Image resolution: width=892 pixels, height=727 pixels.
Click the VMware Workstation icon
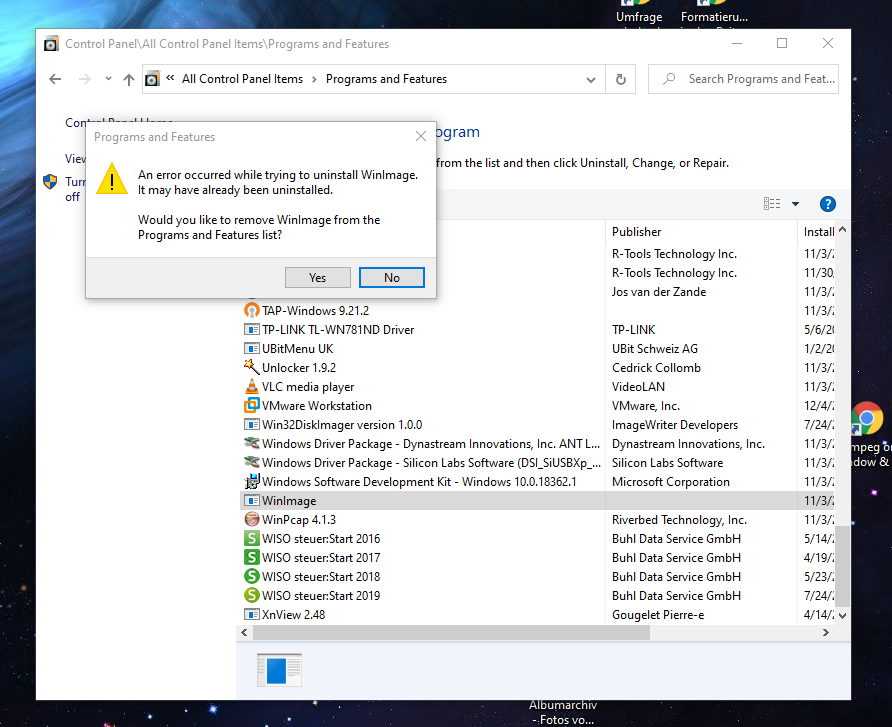[x=251, y=406]
